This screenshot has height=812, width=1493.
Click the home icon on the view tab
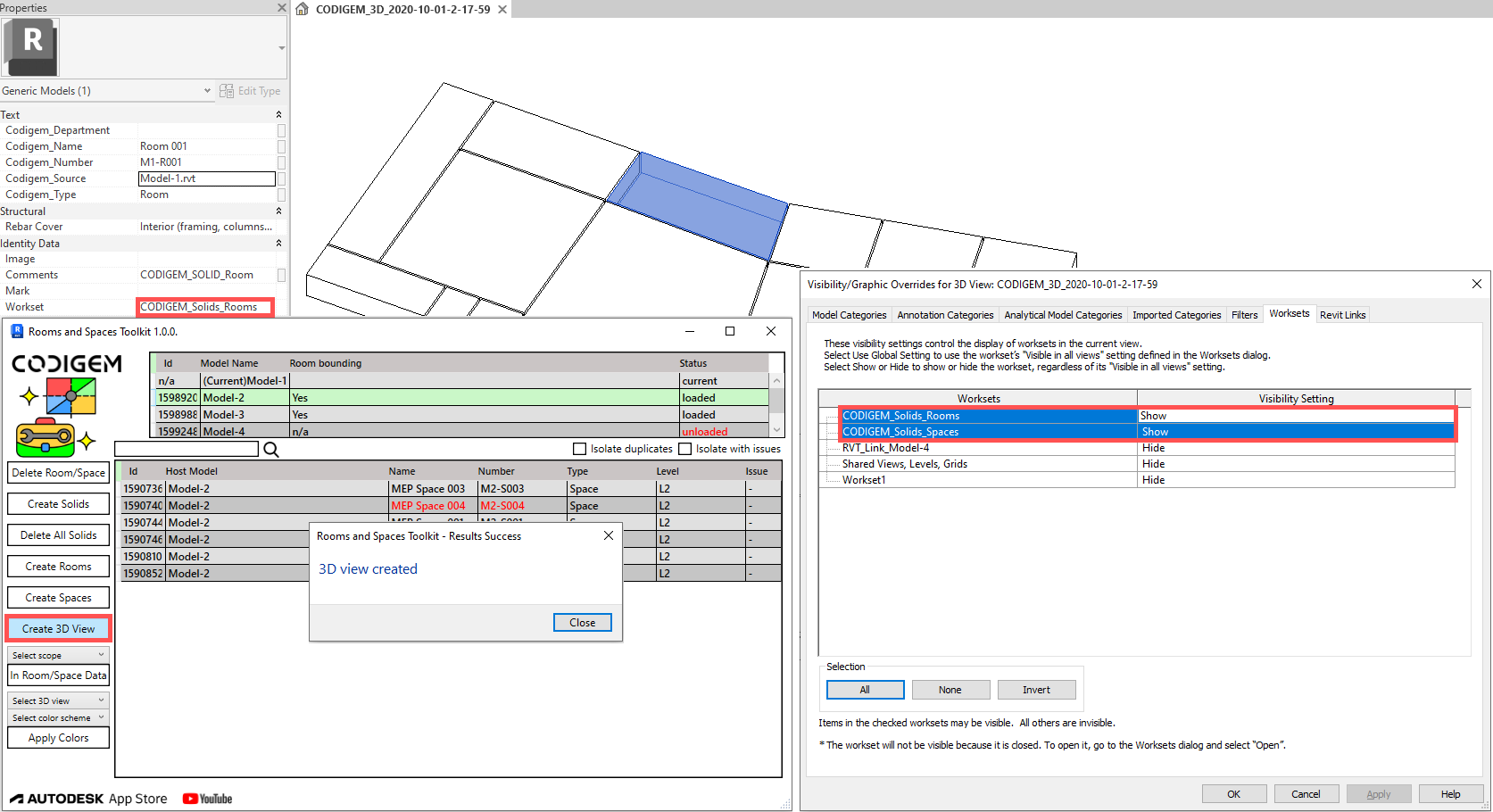[303, 9]
